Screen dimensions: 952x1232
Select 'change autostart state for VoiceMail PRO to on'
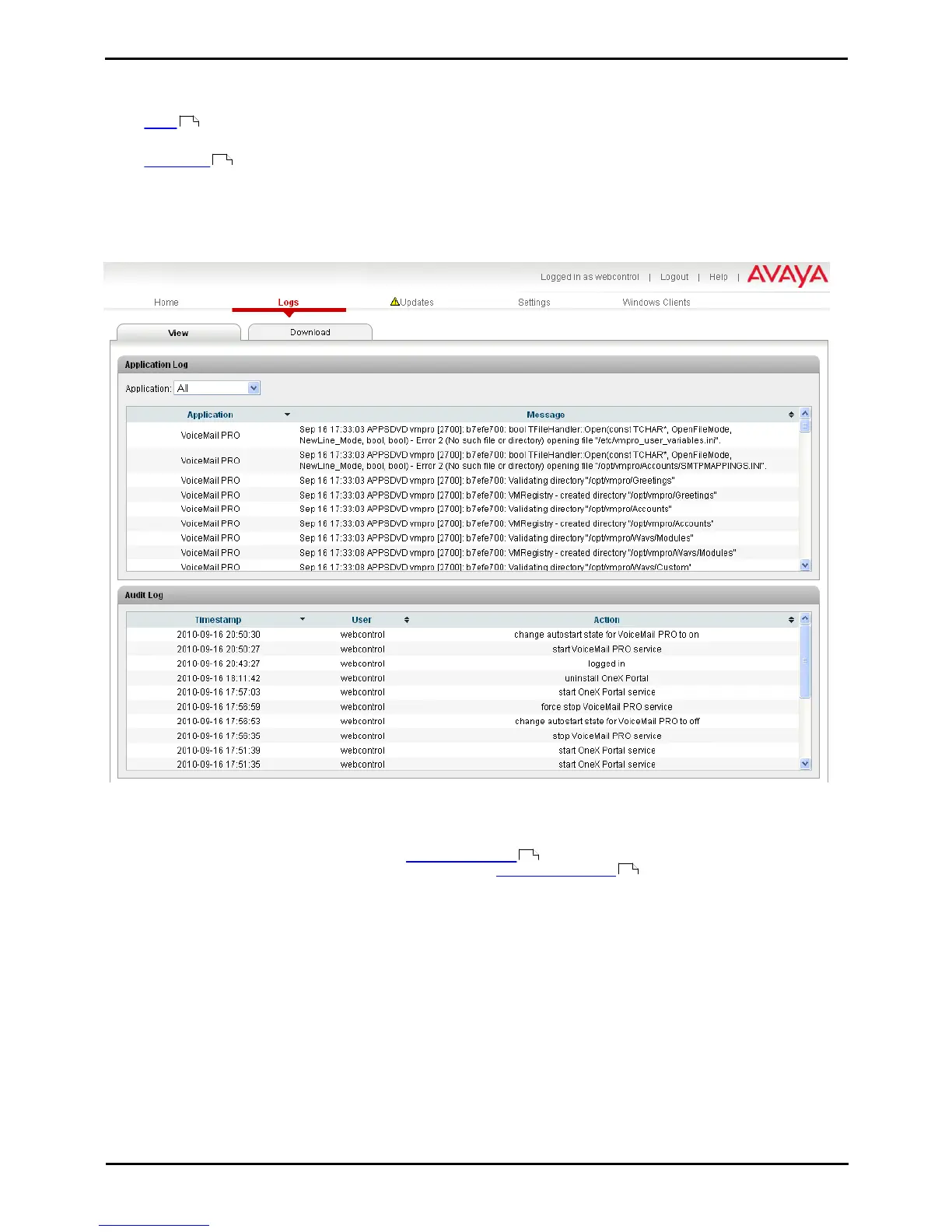[x=607, y=635]
